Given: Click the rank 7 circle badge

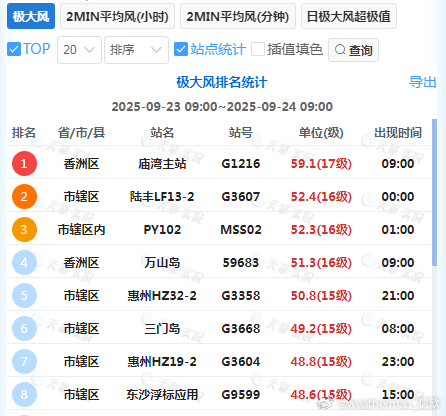Looking at the screenshot, I should 24,361.
